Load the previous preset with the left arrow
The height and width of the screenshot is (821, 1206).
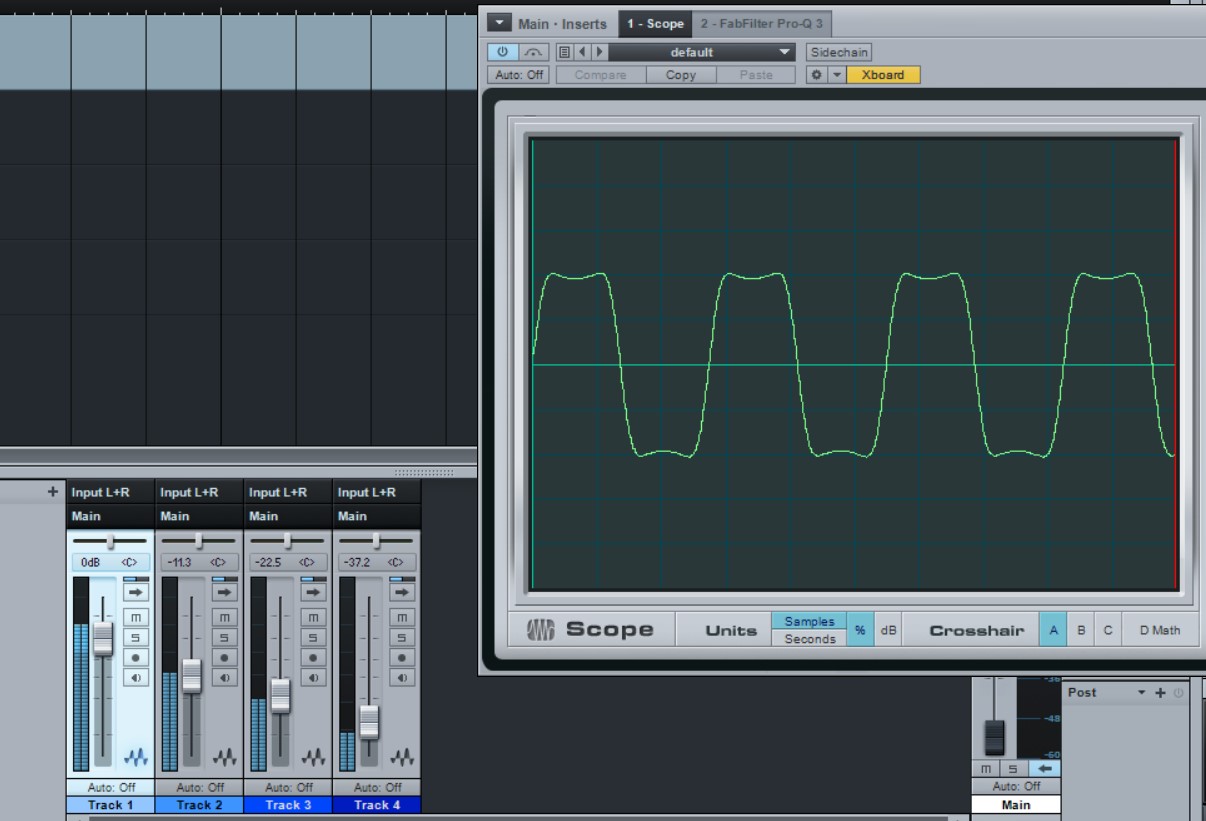click(x=583, y=52)
